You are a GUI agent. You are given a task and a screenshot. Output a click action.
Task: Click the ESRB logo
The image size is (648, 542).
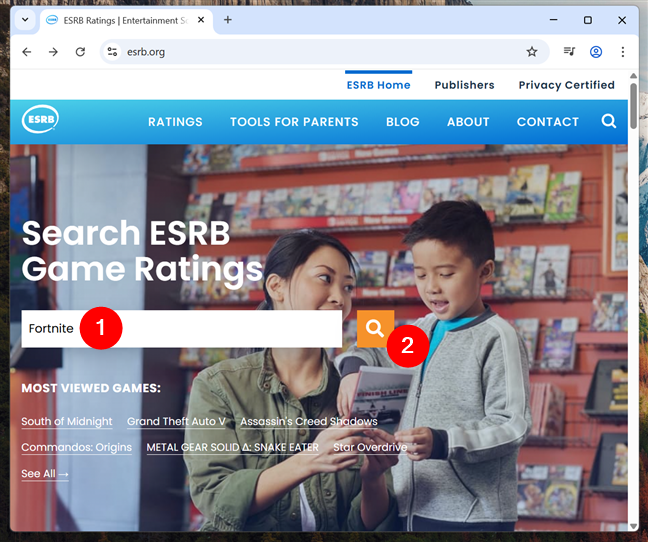[40, 119]
